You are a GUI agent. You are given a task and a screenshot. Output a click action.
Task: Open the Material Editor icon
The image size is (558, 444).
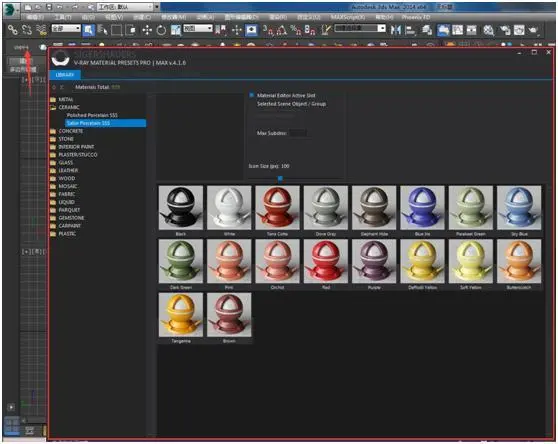tap(489, 30)
